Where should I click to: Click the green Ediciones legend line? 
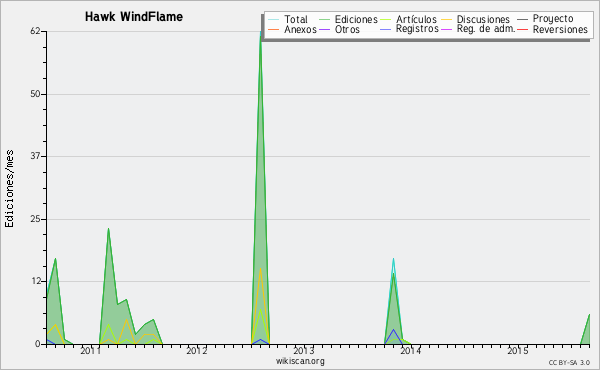pyautogui.click(x=324, y=19)
